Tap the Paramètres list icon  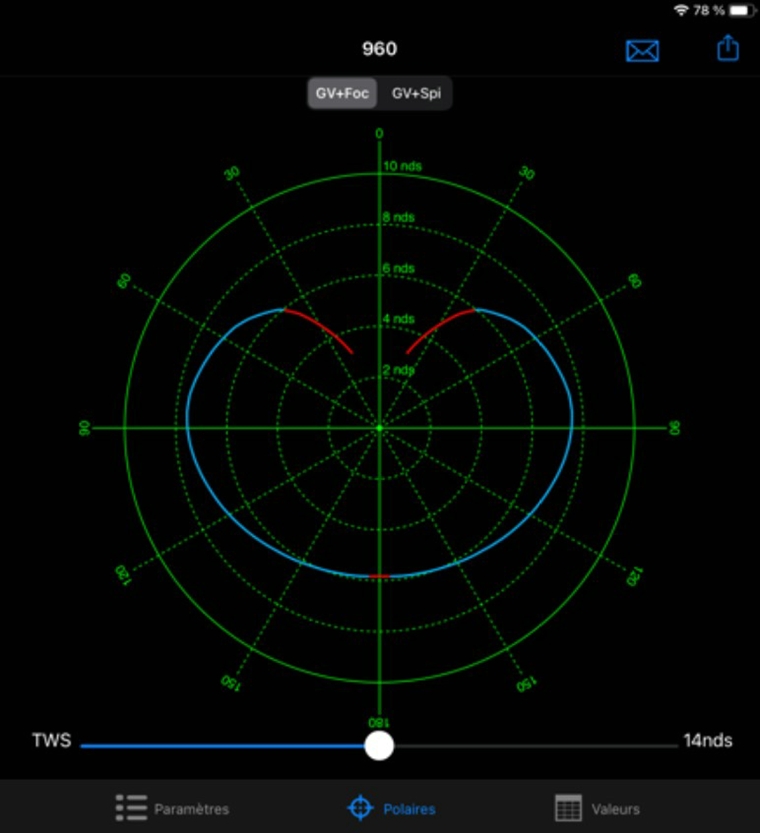[131, 808]
